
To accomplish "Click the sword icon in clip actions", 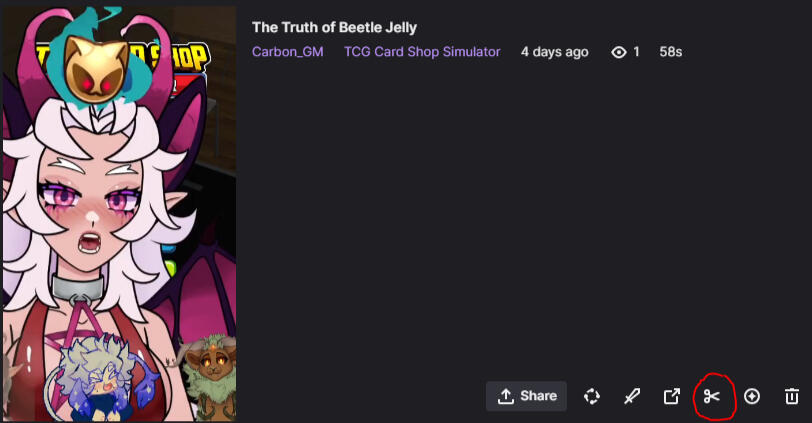I will (x=631, y=396).
